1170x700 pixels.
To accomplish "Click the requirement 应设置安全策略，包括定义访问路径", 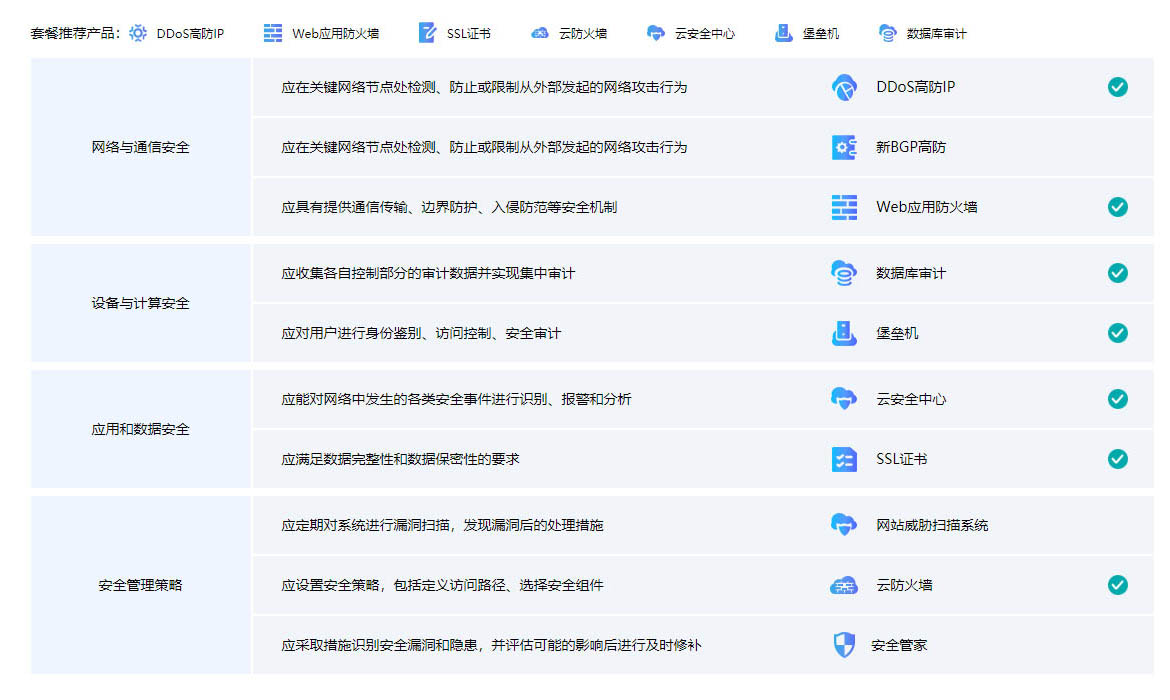I will click(x=442, y=585).
